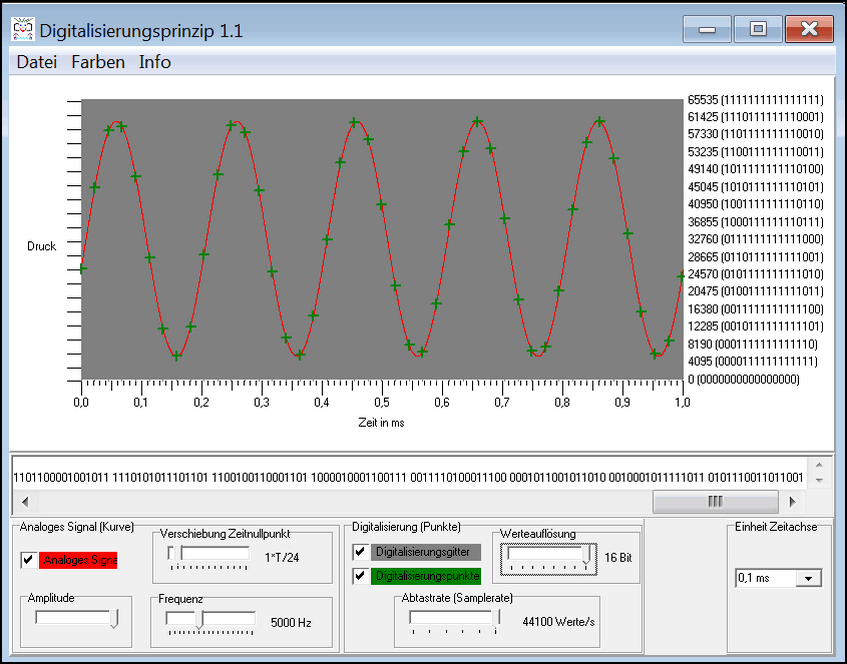Click the Digitalisierungsprinzip app icon in title bar
Viewport: 847px width, 664px height.
pyautogui.click(x=23, y=29)
